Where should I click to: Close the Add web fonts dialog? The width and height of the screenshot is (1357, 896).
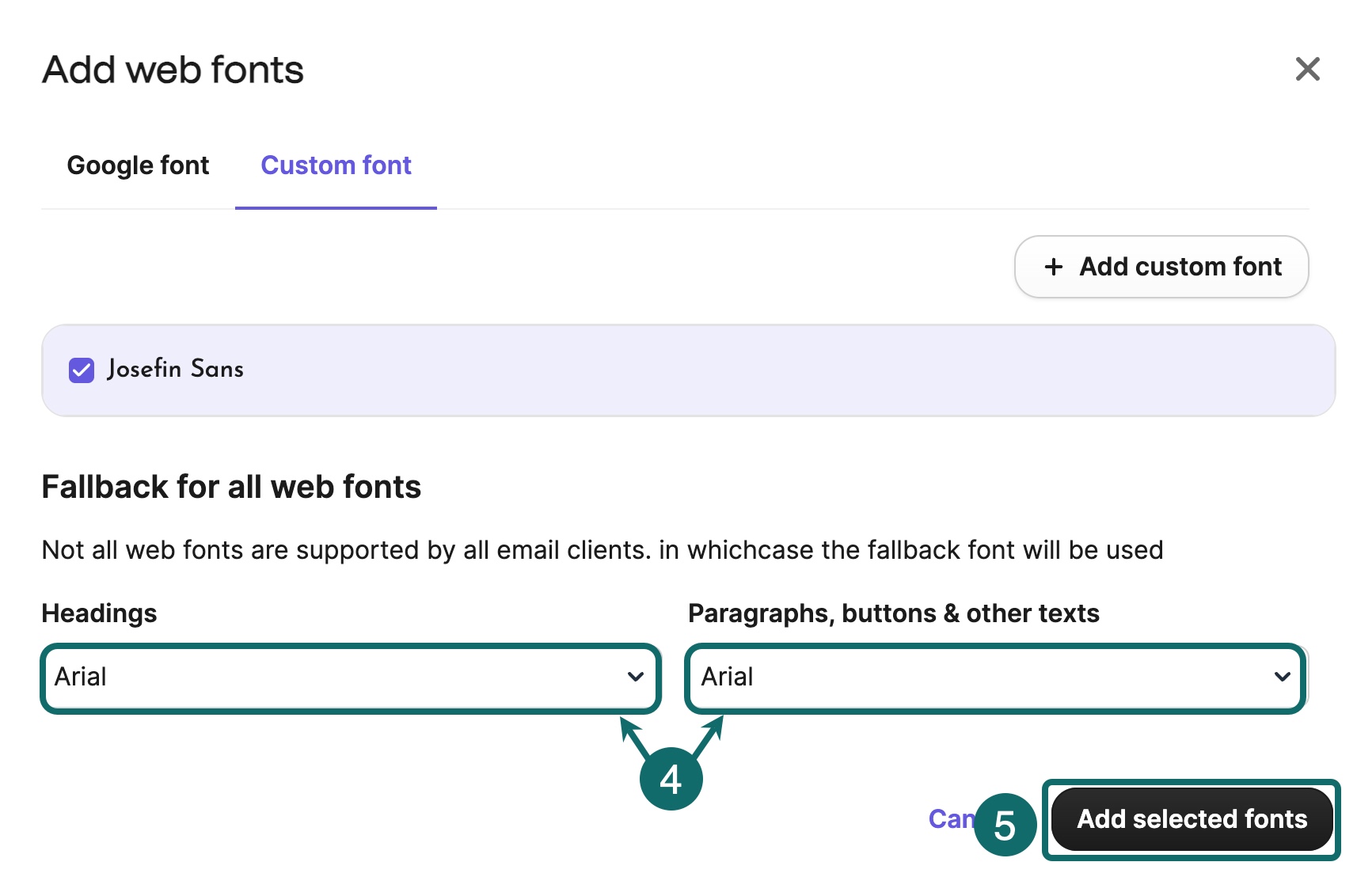1308,70
